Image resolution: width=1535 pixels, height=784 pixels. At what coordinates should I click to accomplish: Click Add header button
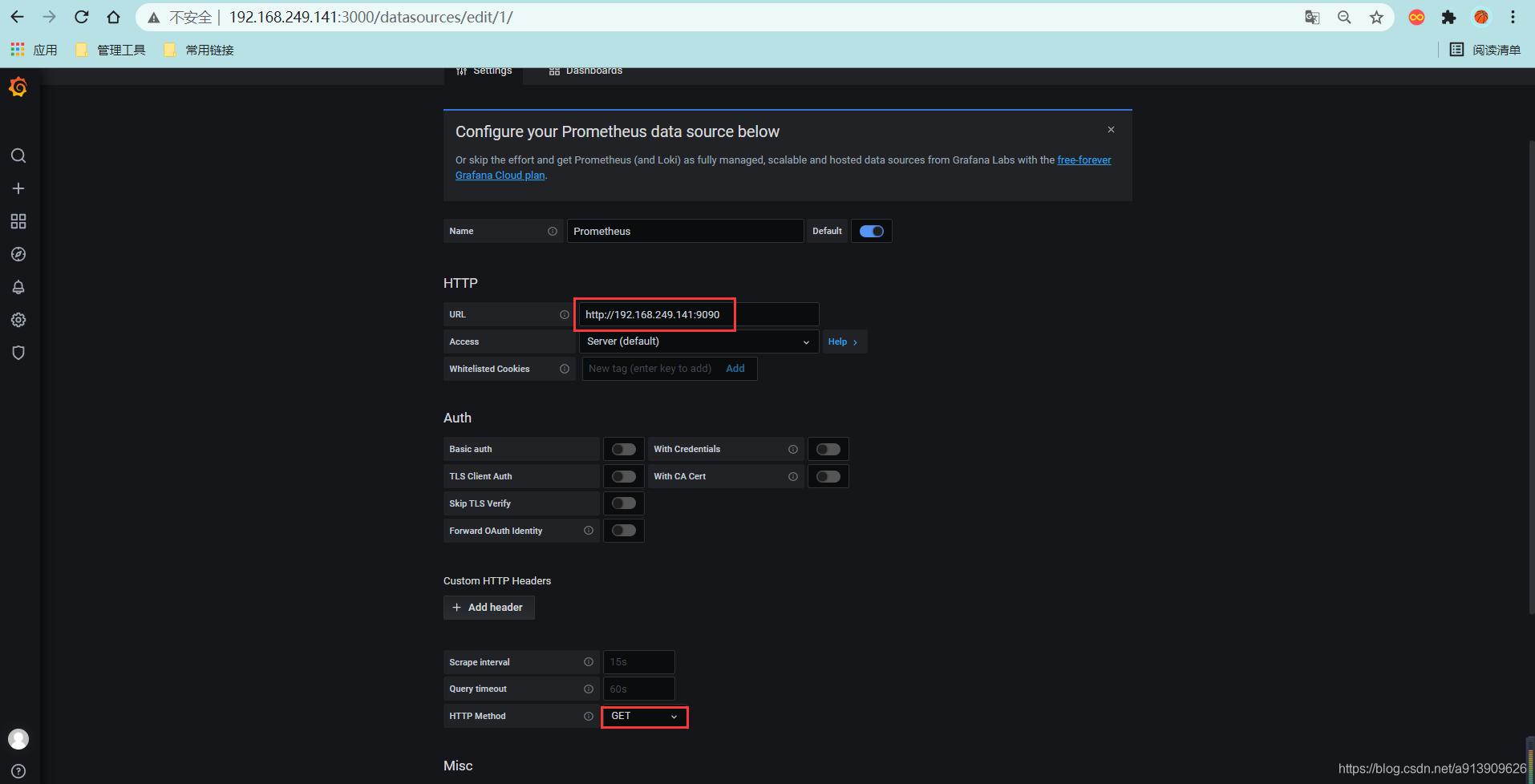tap(489, 608)
